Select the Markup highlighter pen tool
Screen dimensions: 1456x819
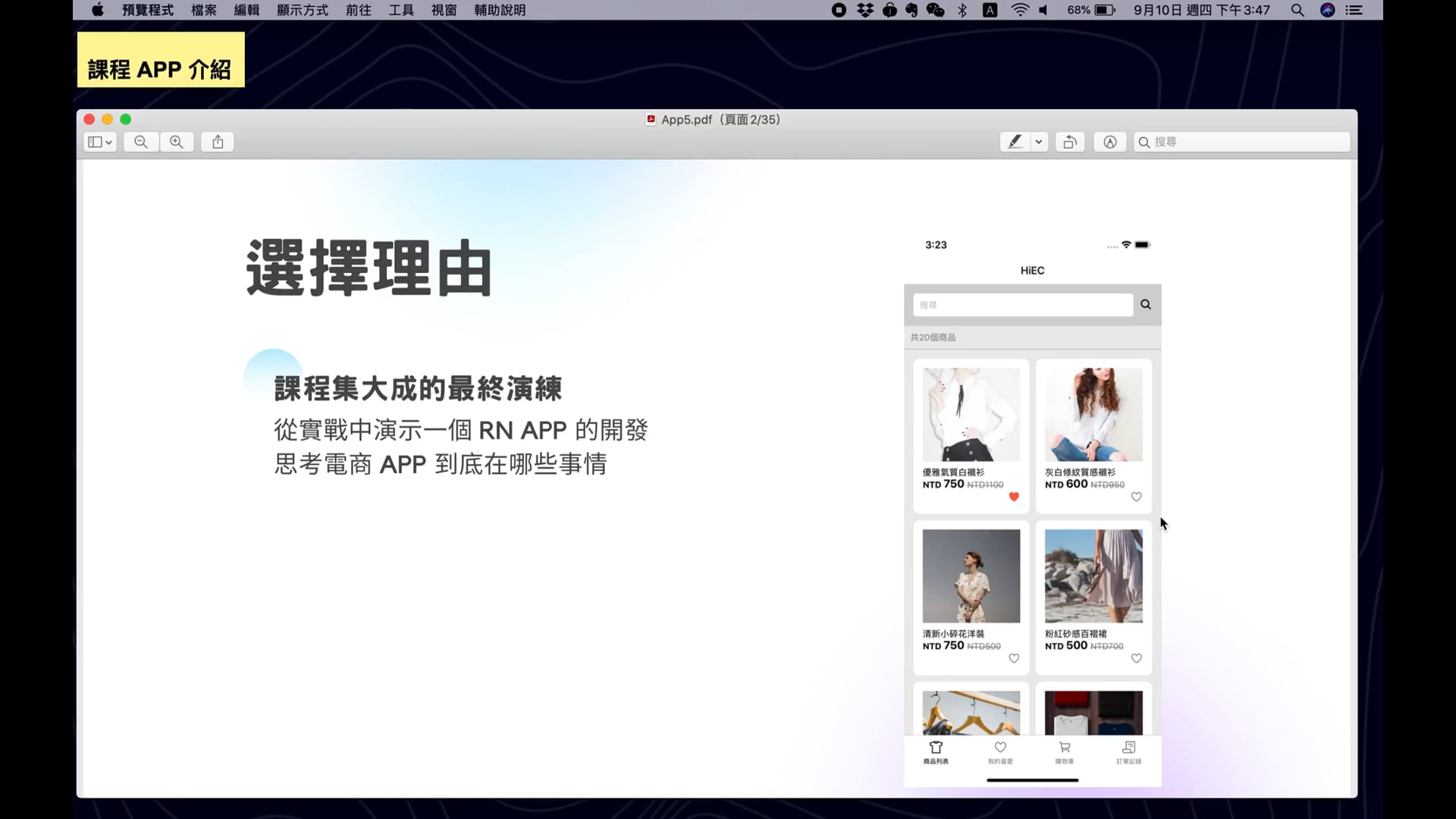point(1016,142)
